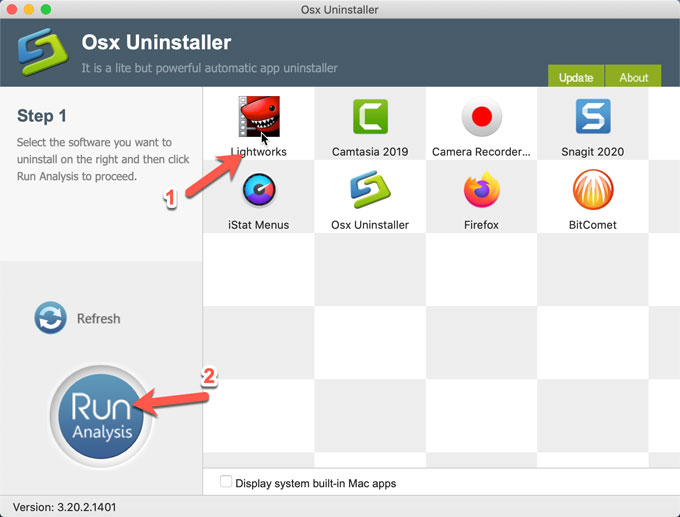Choose the Camera Recorder app icon
The height and width of the screenshot is (517, 680).
481,117
